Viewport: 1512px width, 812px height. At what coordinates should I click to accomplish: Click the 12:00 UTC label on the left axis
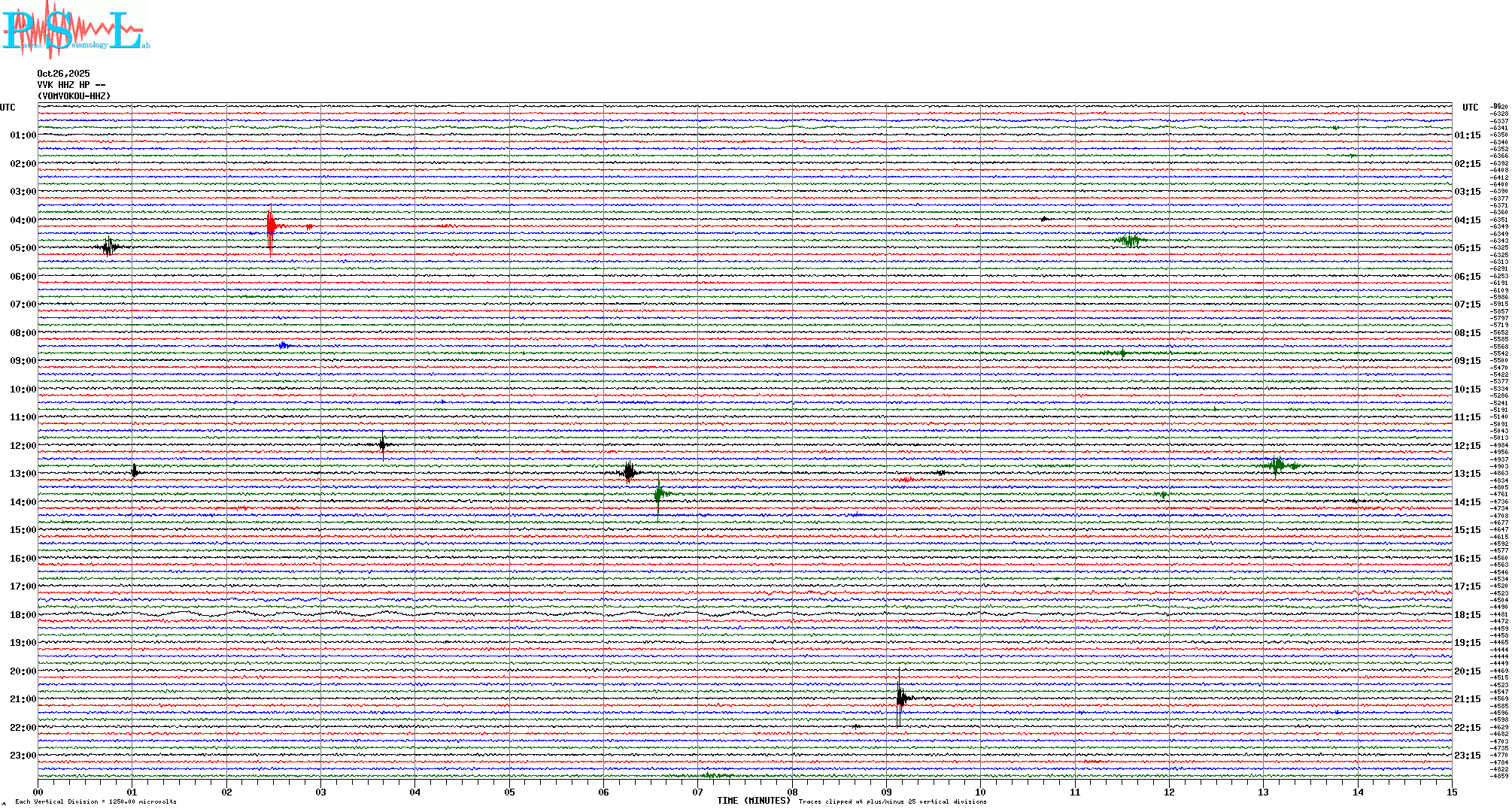[x=23, y=446]
